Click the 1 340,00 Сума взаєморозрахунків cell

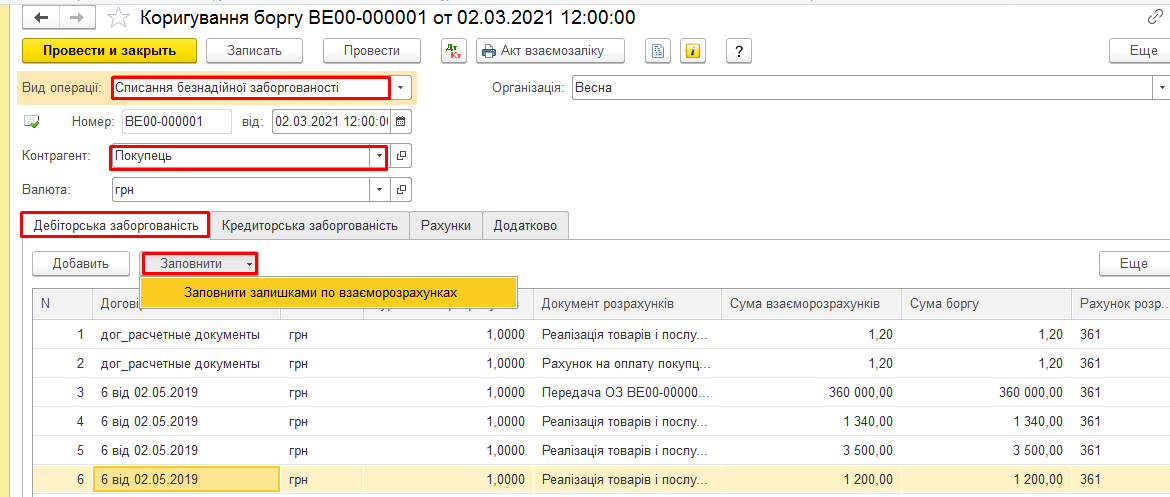pyautogui.click(x=811, y=422)
